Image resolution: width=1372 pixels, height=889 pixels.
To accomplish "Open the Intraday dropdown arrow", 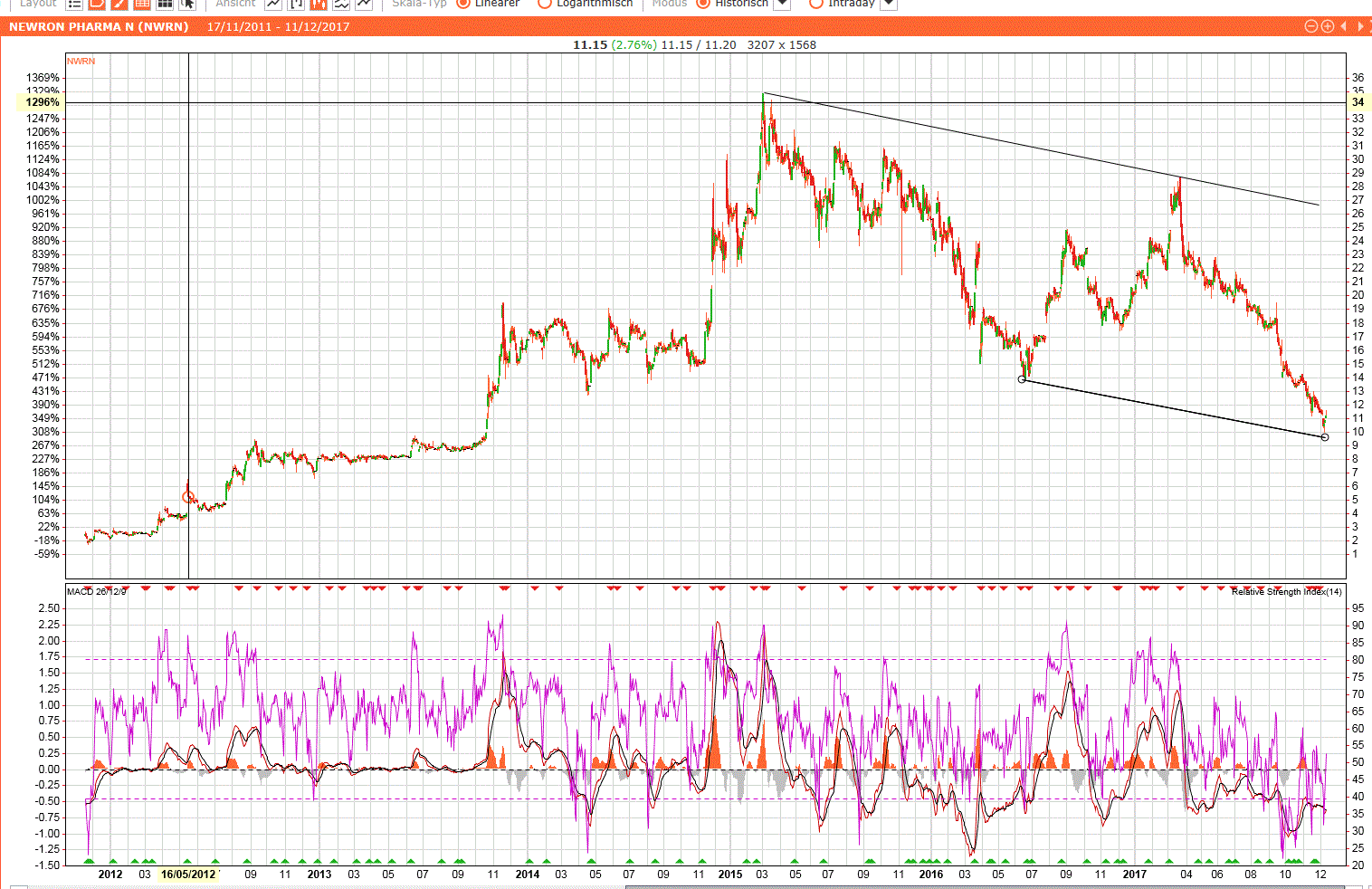I will click(x=889, y=4).
